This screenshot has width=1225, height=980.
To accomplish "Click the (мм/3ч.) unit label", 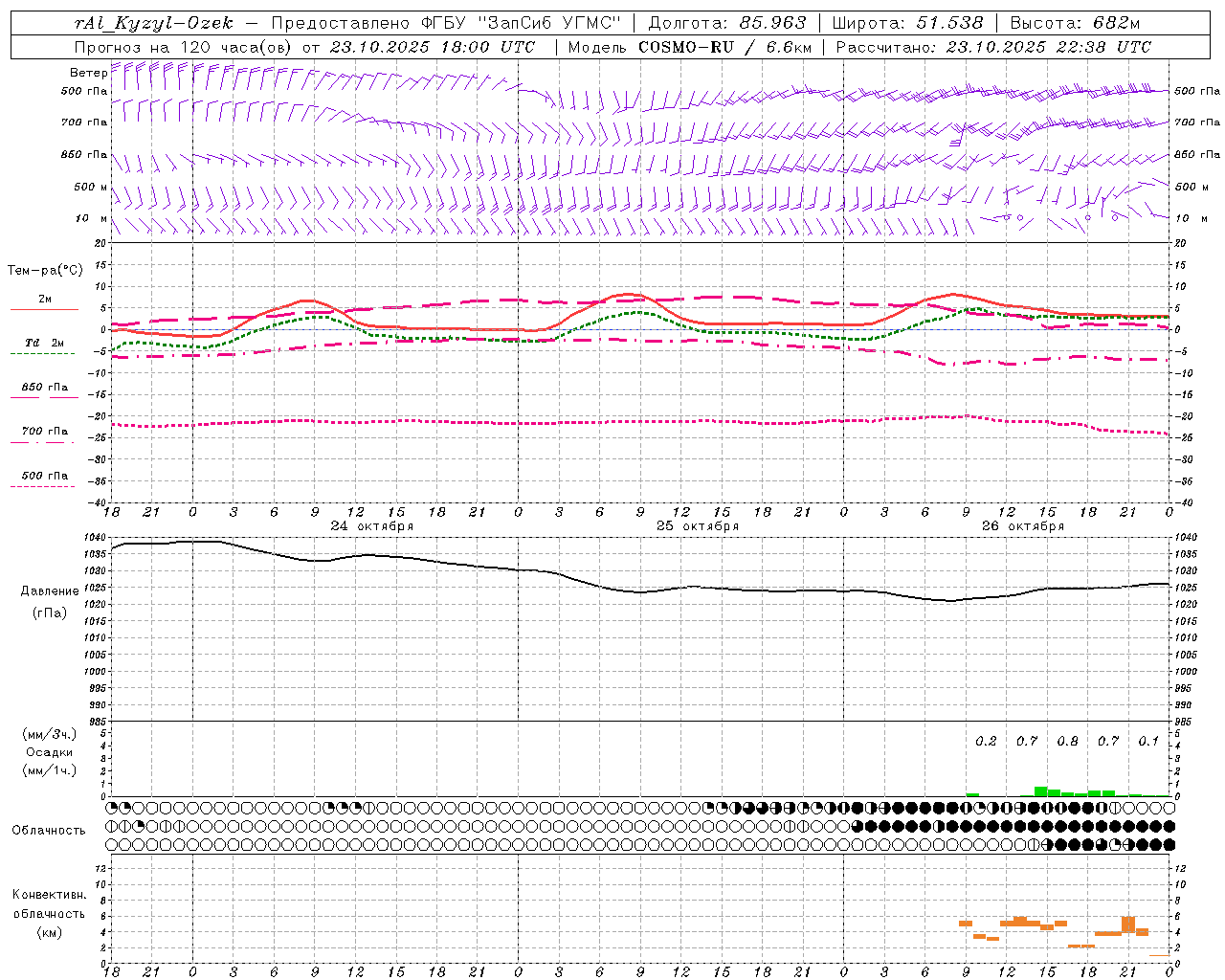I will (50, 734).
